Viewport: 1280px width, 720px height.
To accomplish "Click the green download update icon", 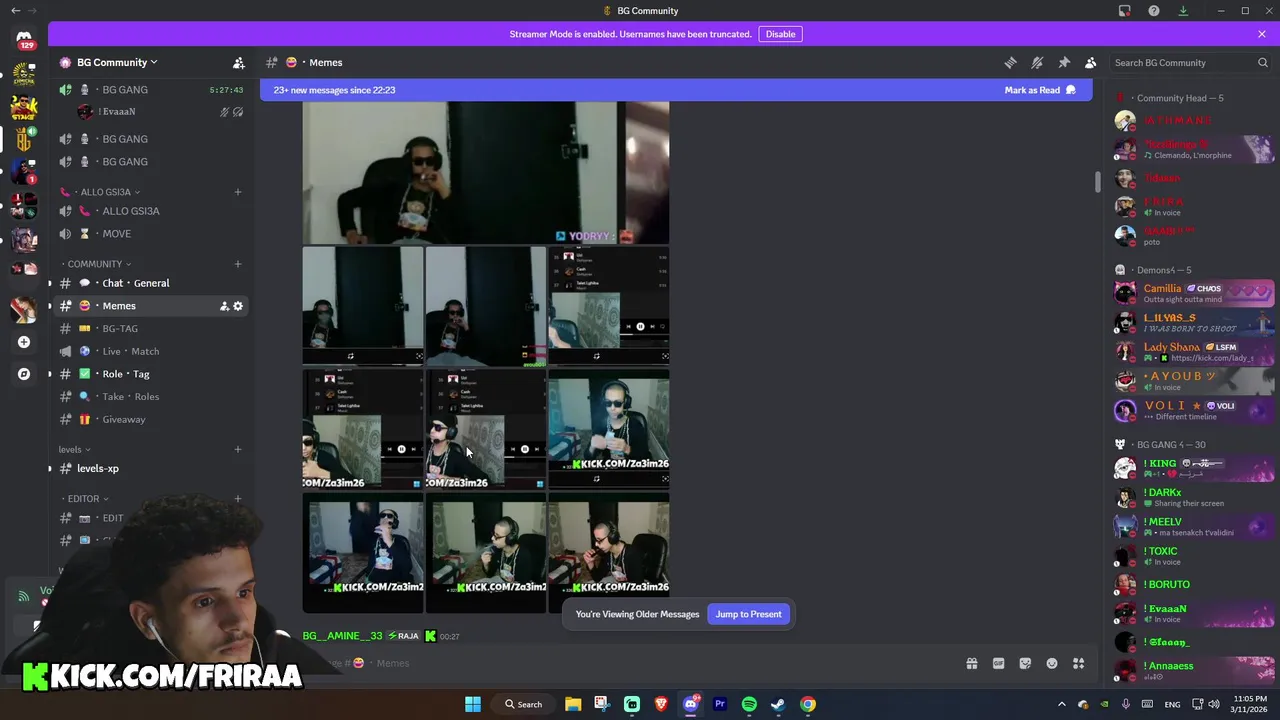I will (1183, 11).
